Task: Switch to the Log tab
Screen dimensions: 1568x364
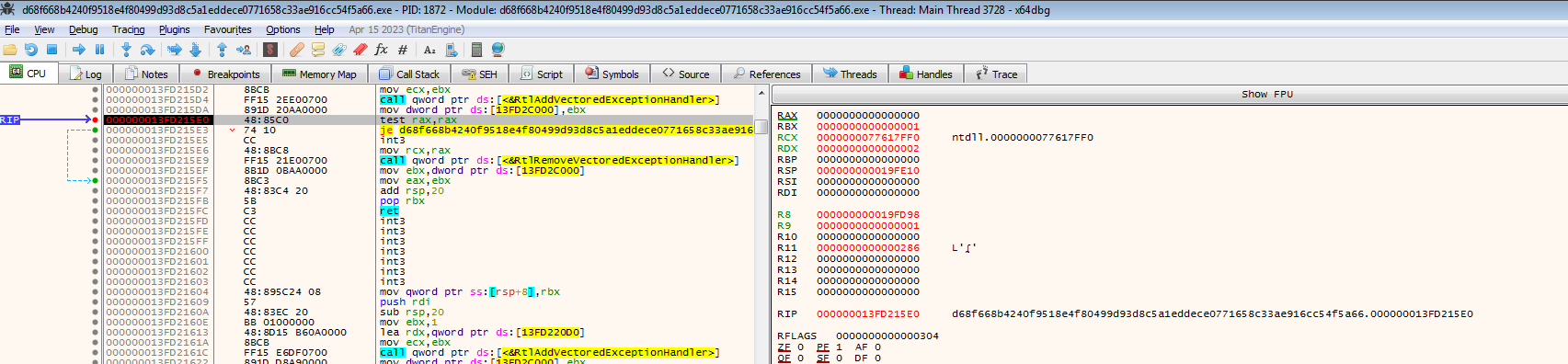Action: (x=86, y=74)
